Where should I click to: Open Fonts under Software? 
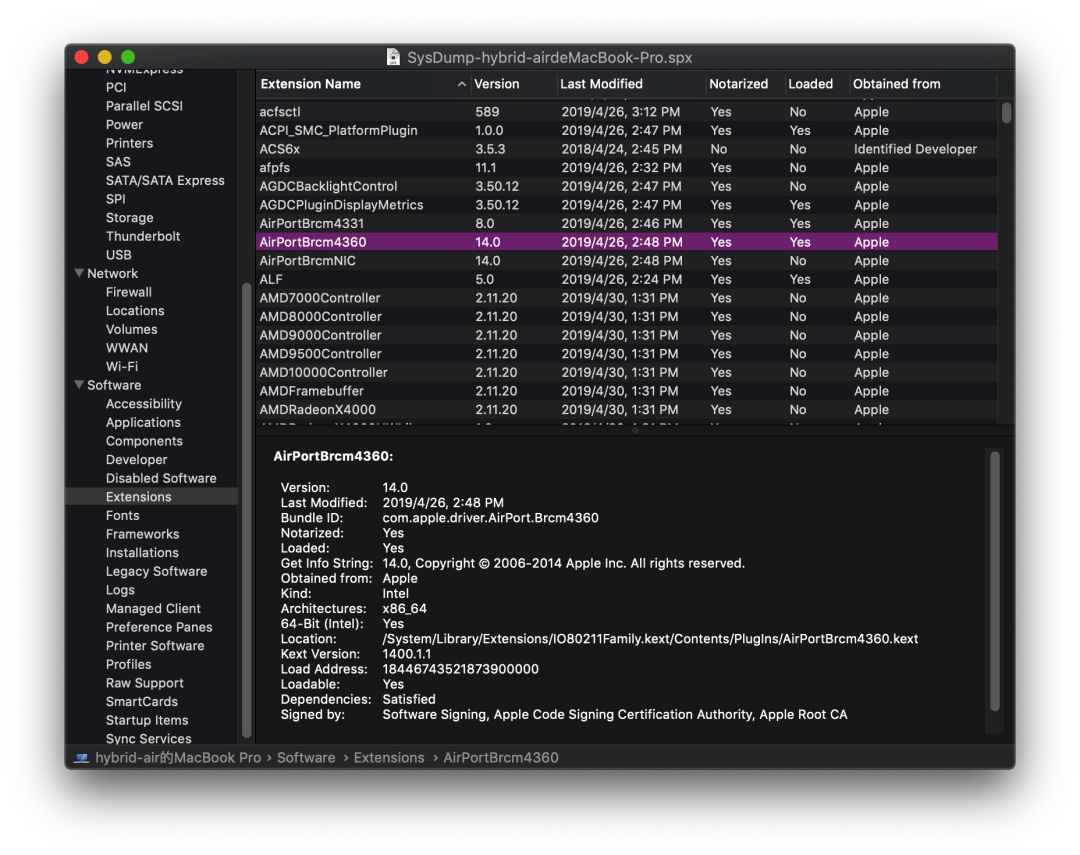pos(123,515)
